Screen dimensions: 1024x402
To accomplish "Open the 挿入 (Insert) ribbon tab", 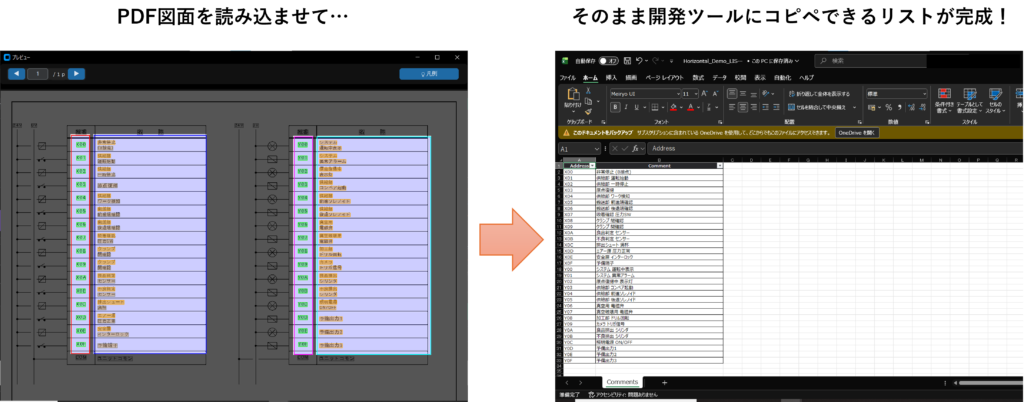I will tap(611, 77).
